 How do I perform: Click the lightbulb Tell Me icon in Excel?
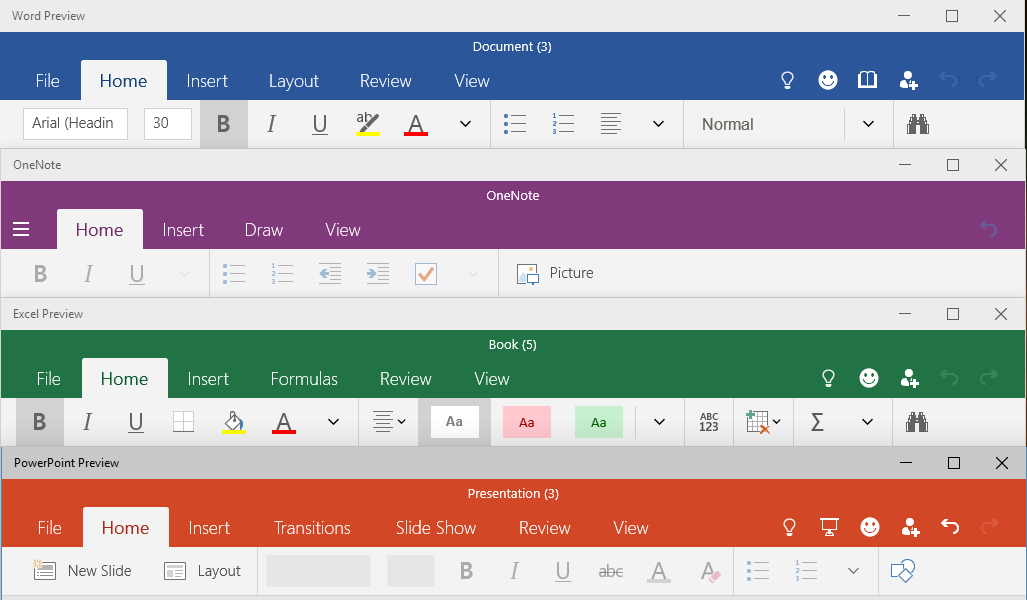[828, 379]
